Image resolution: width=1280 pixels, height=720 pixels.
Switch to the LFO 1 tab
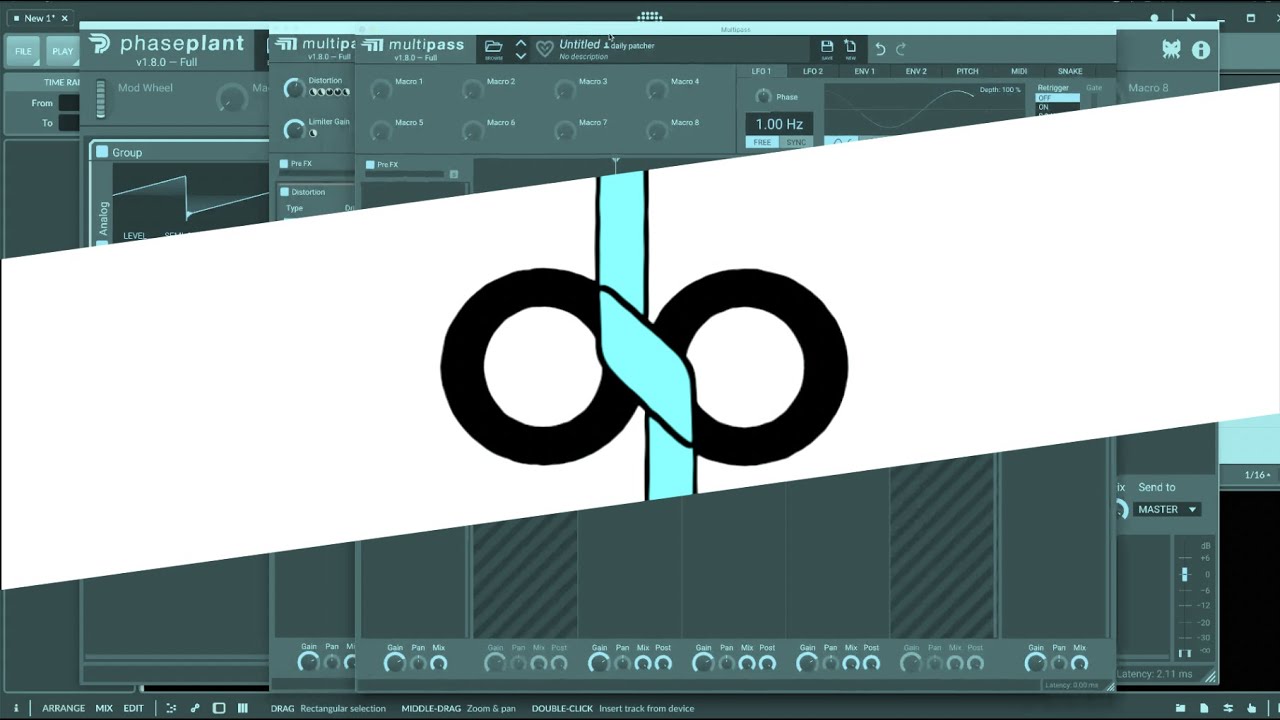pyautogui.click(x=761, y=71)
